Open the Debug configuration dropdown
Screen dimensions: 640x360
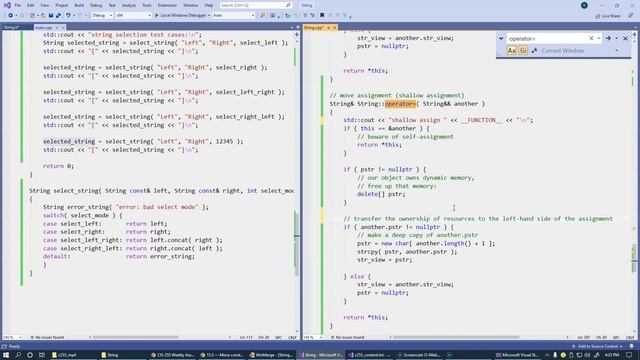102,16
